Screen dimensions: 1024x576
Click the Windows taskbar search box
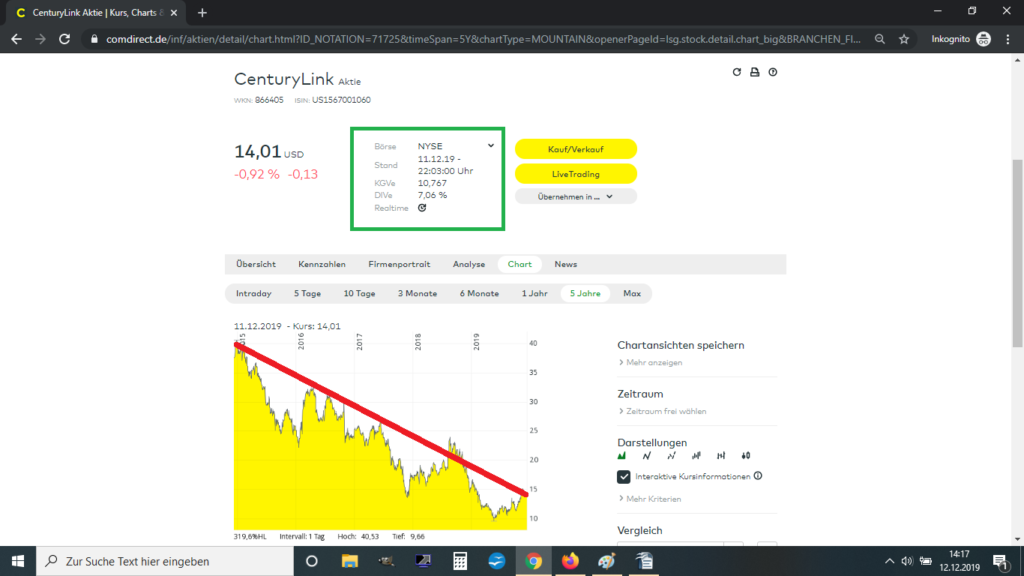point(165,561)
